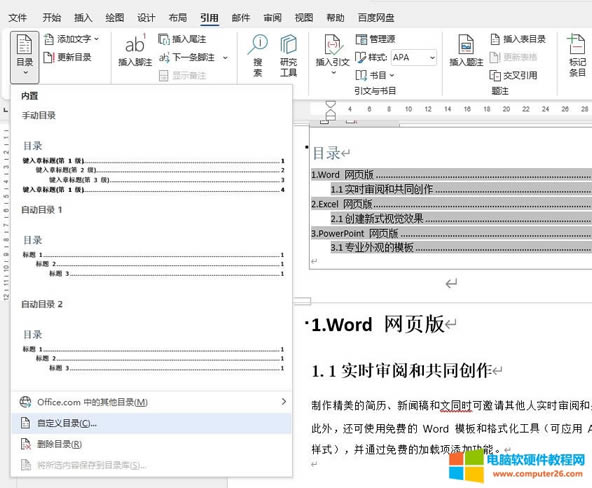Open the 搜索 search tool
Screen dimensions: 592x488
point(258,55)
